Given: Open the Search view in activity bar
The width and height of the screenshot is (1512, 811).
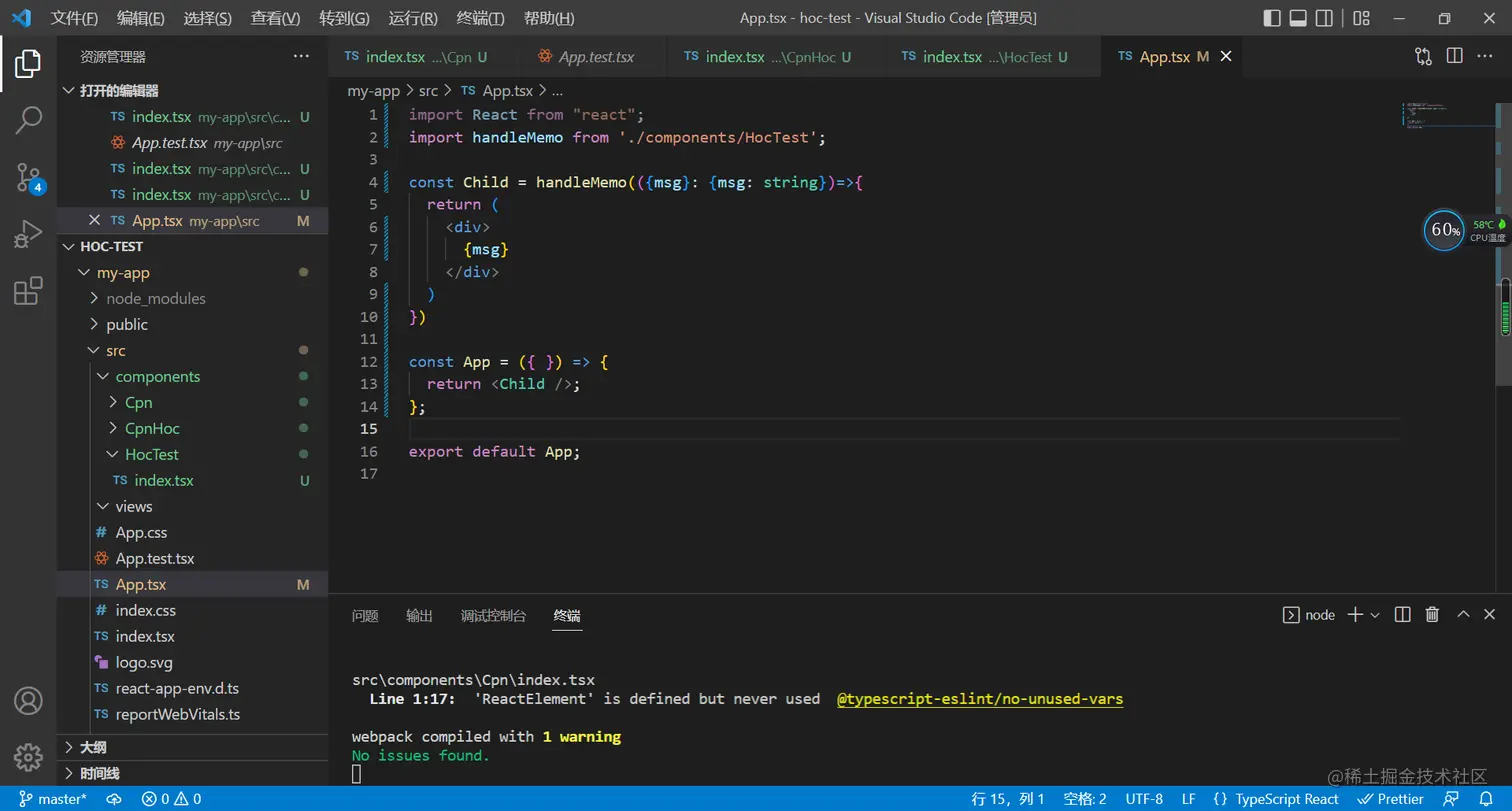Looking at the screenshot, I should (x=28, y=120).
